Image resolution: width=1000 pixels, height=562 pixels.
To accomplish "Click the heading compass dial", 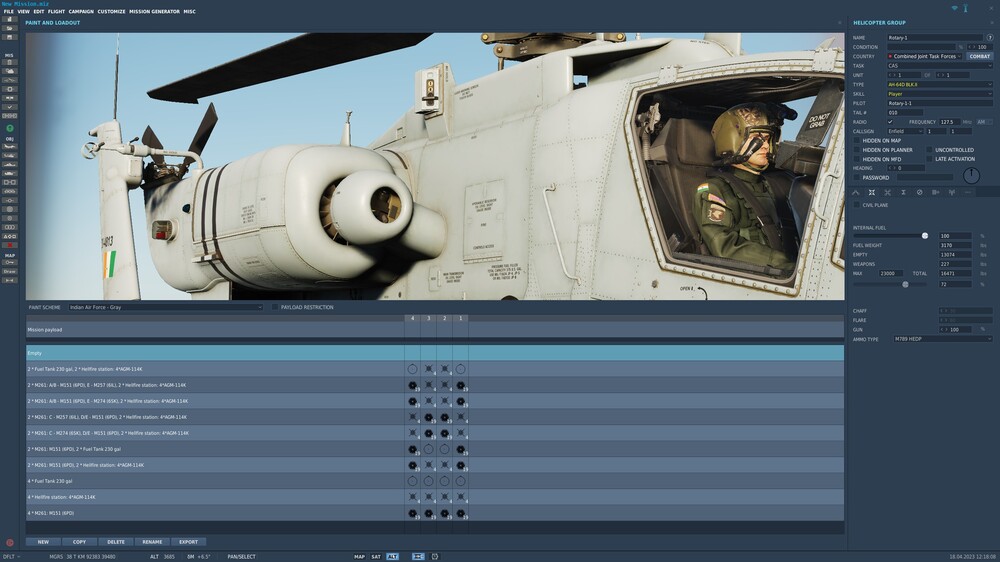I will click(971, 175).
